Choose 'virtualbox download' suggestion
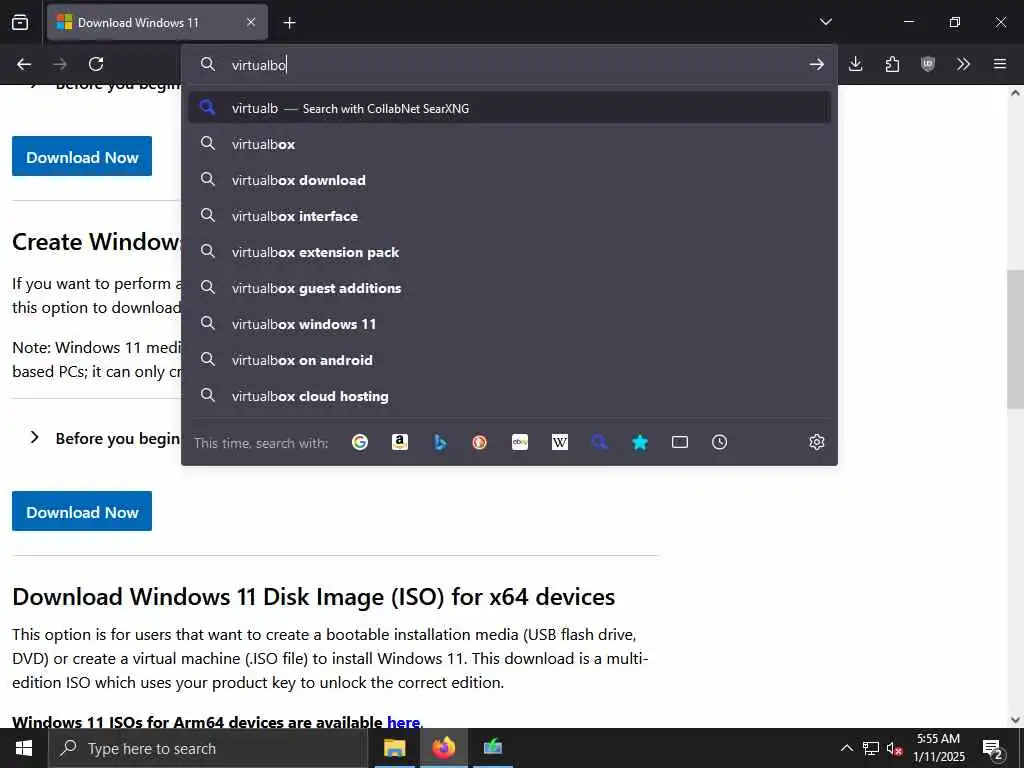 pyautogui.click(x=509, y=180)
